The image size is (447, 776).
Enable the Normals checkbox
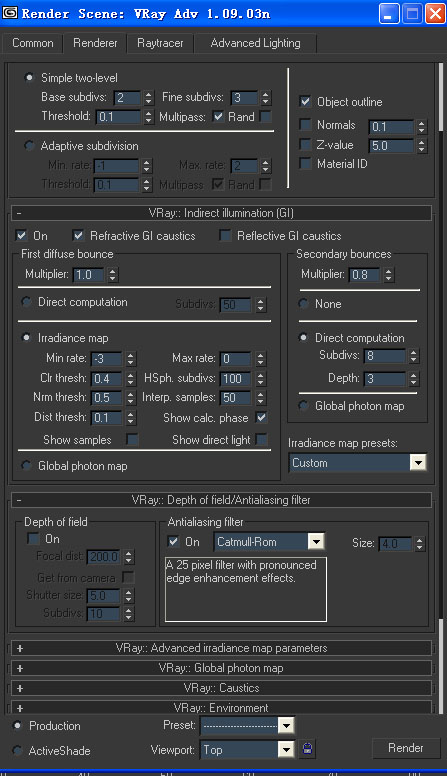point(305,124)
